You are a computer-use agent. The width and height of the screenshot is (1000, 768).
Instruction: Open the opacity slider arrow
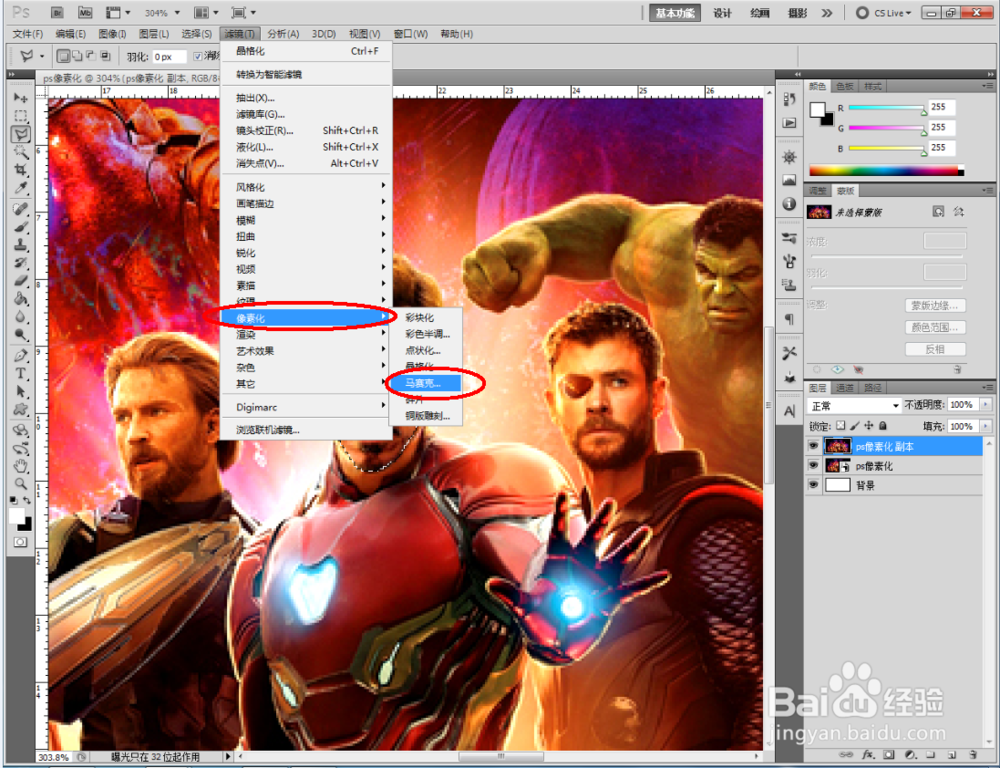tap(986, 404)
